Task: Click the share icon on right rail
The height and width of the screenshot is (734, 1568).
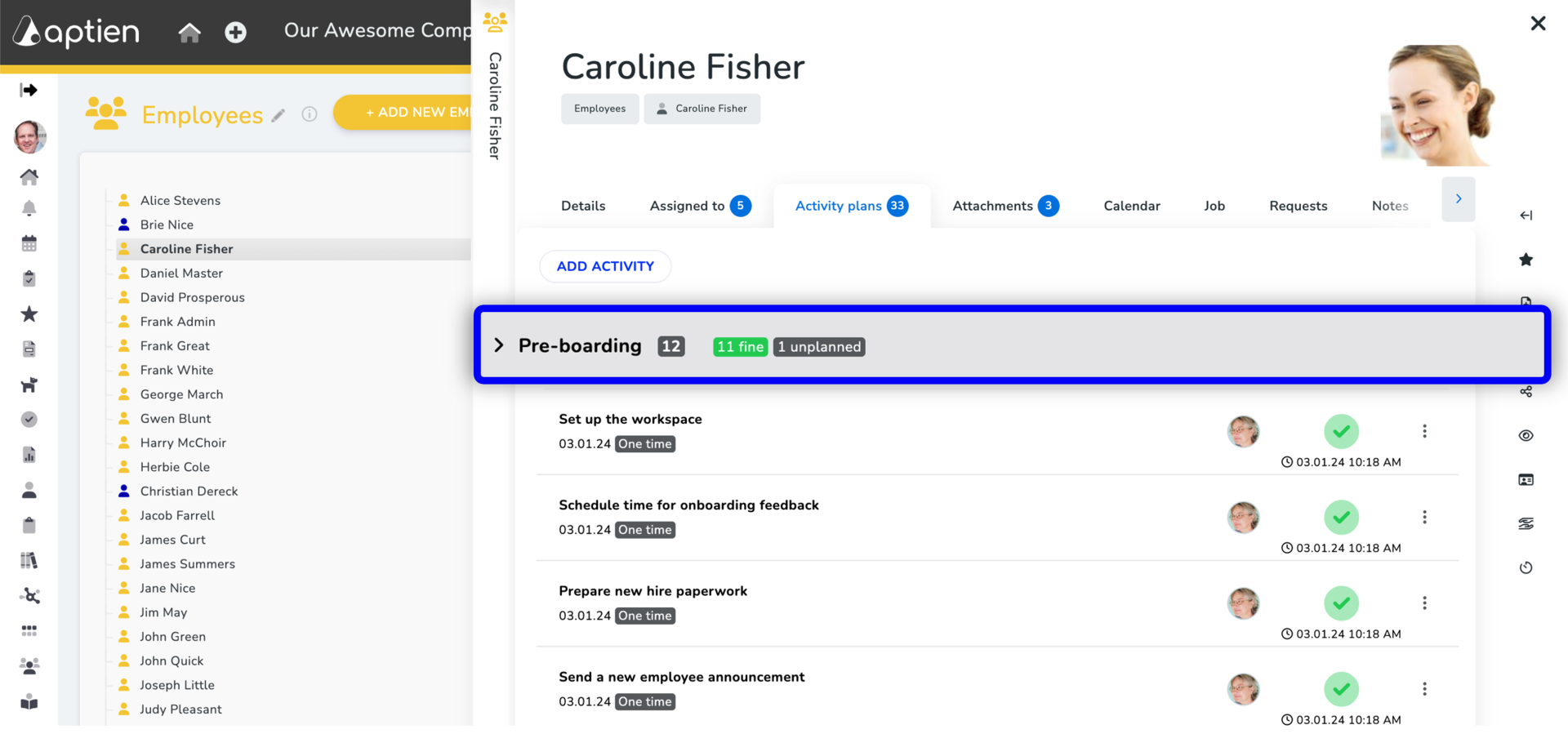Action: tap(1526, 392)
